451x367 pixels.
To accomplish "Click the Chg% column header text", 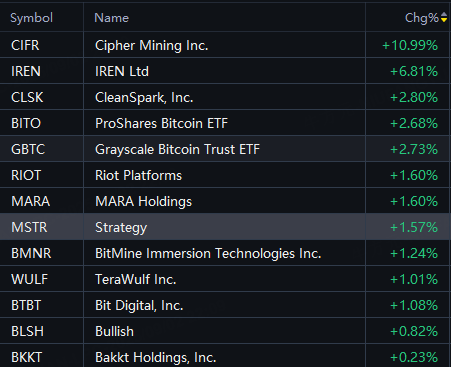I will (x=422, y=18).
